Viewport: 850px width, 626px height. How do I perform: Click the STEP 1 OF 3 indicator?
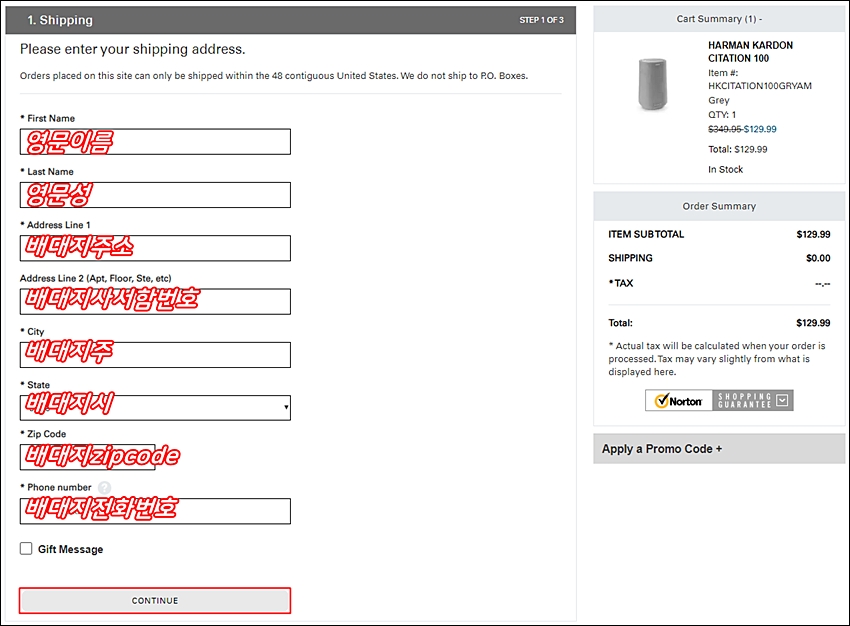click(x=542, y=20)
